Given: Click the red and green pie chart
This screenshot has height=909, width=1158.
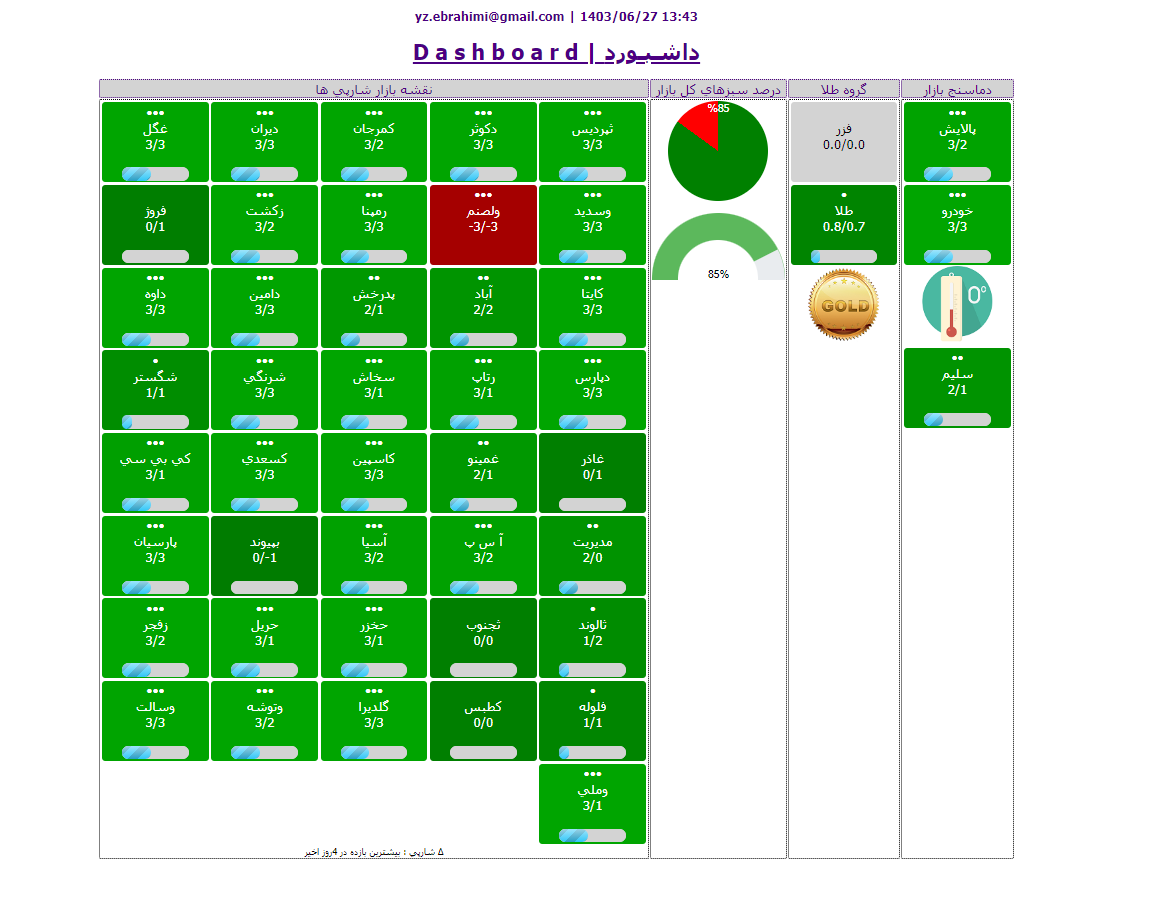Looking at the screenshot, I should [x=718, y=151].
